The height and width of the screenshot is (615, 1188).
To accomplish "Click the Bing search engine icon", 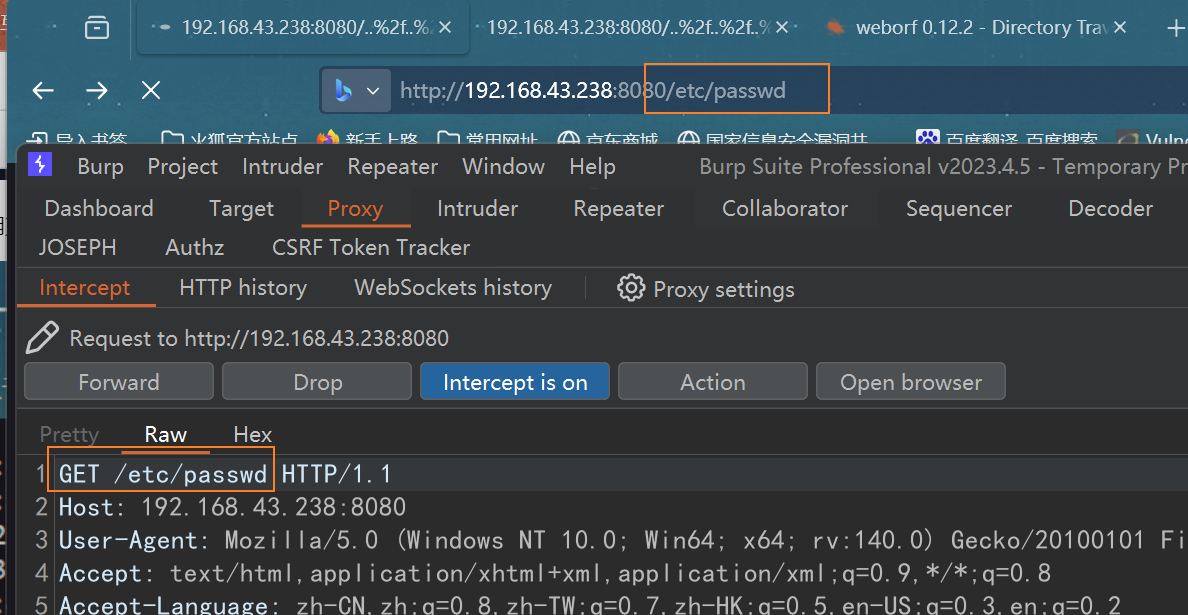I will (x=343, y=91).
